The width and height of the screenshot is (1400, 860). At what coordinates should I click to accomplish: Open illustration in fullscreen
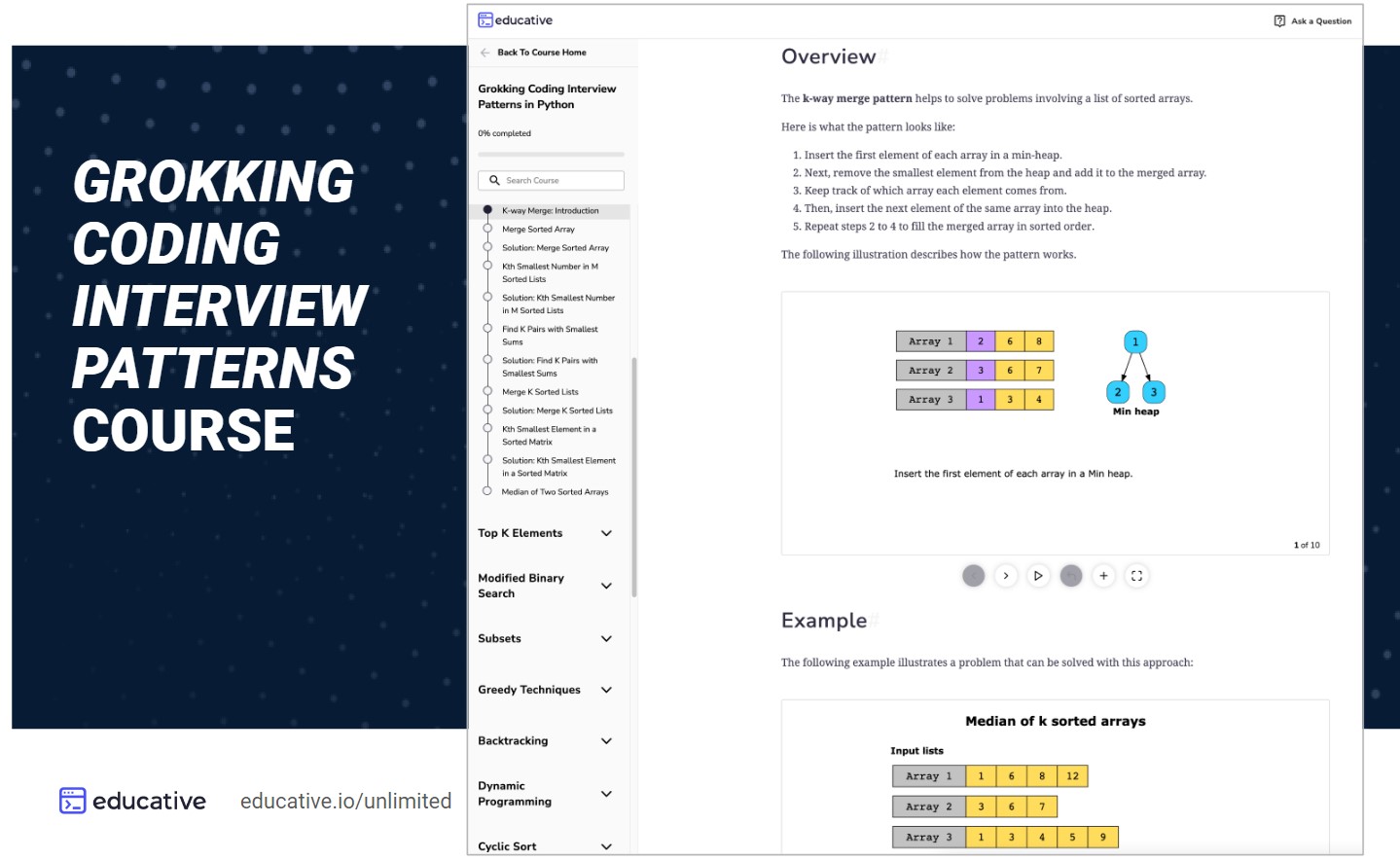click(1136, 576)
